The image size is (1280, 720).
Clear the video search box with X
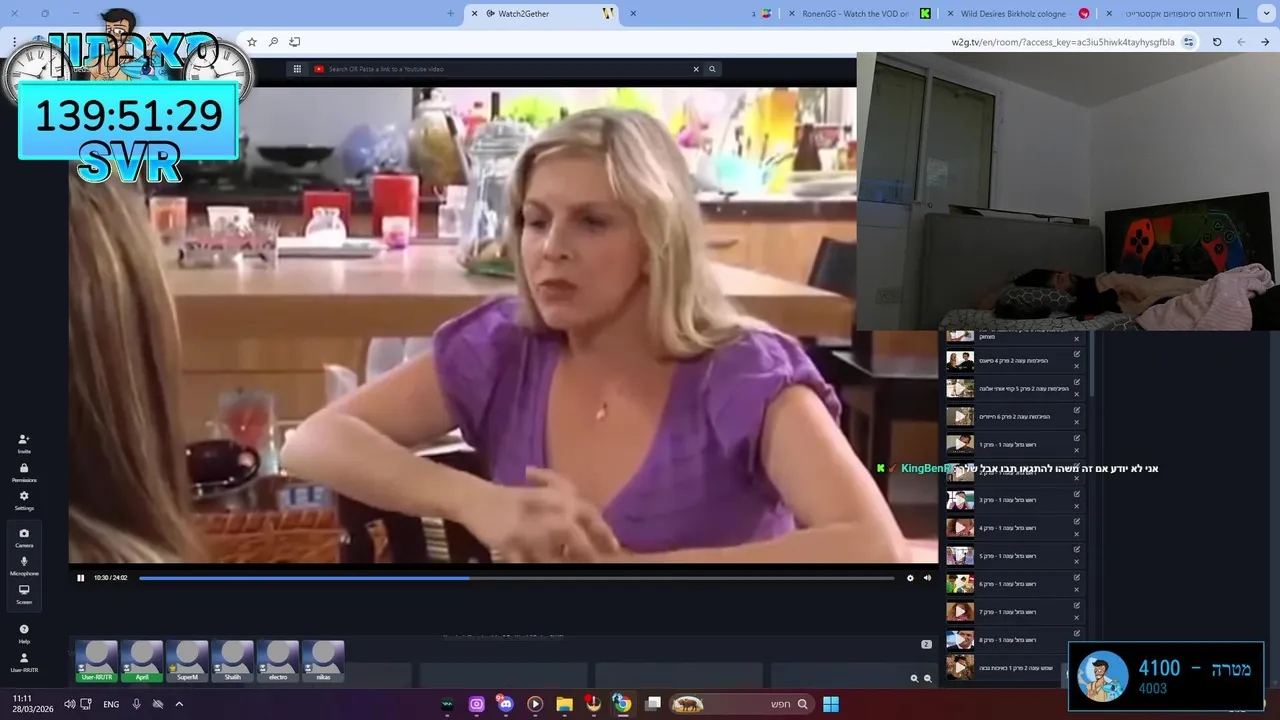696,69
